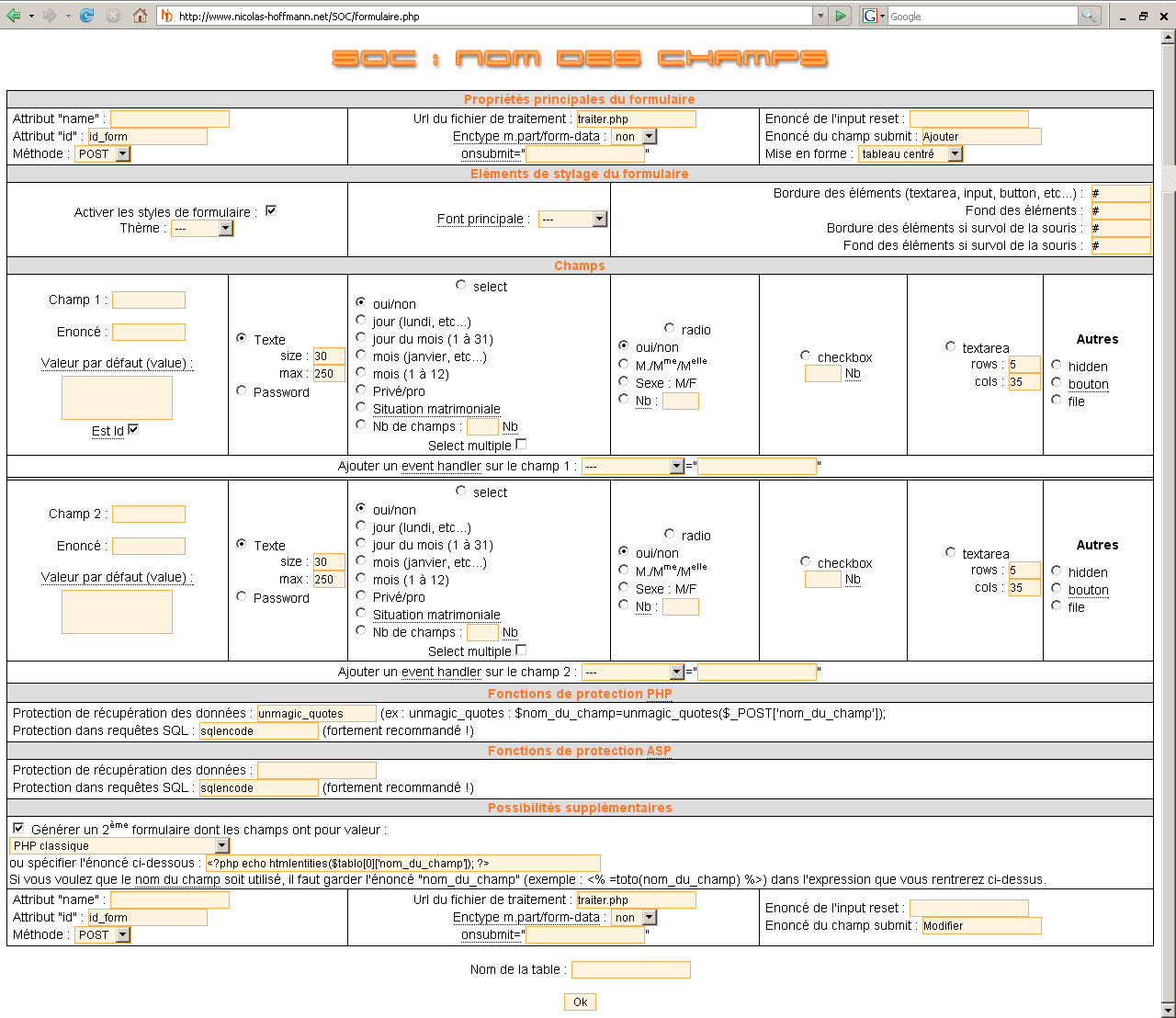This screenshot has width=1176, height=1018.
Task: Open the second Enctype m.part/form-data dropdown
Action: pos(634,917)
